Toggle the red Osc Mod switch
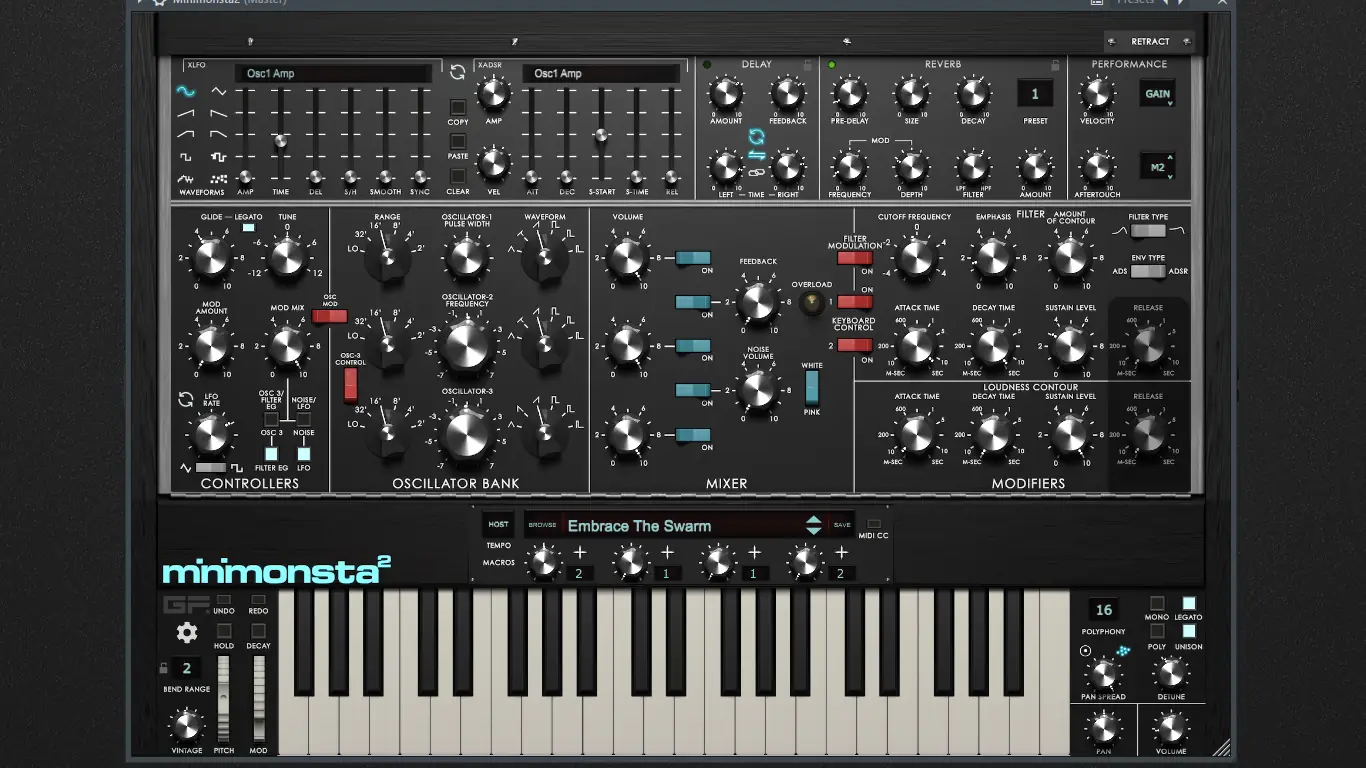Viewport: 1366px width, 768px height. coord(330,317)
